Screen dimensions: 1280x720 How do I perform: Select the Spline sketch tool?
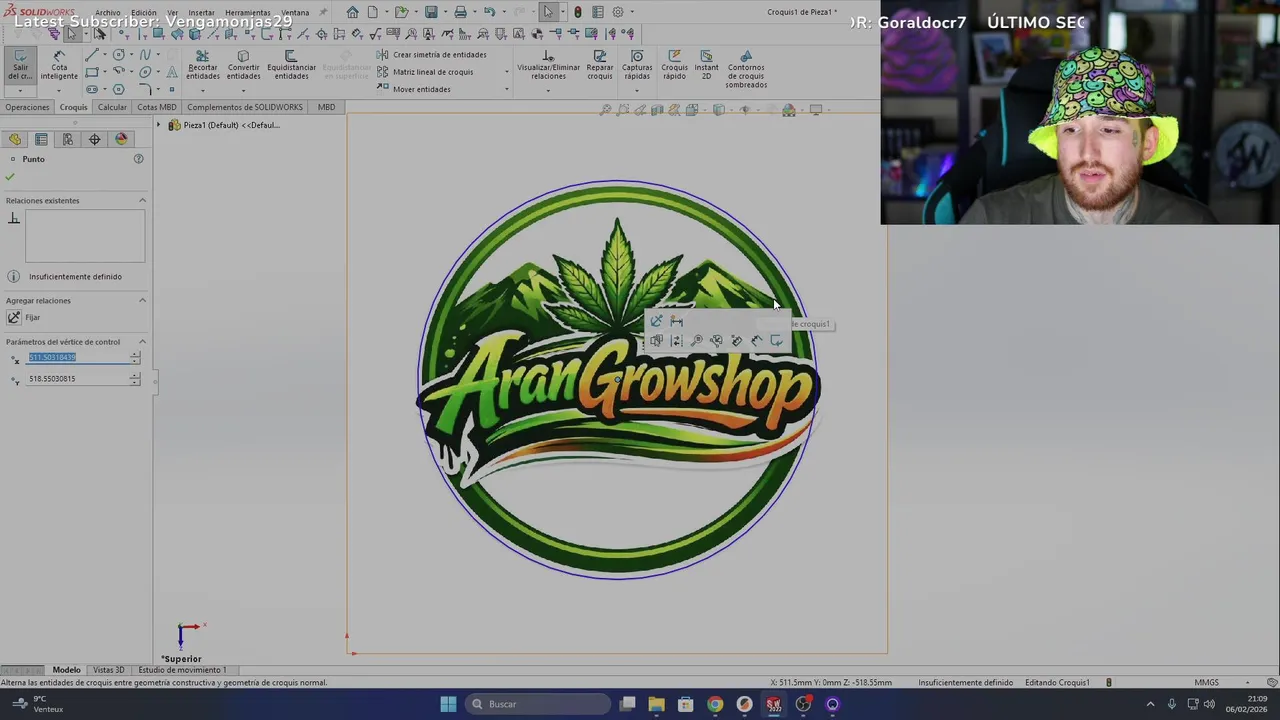(145, 54)
